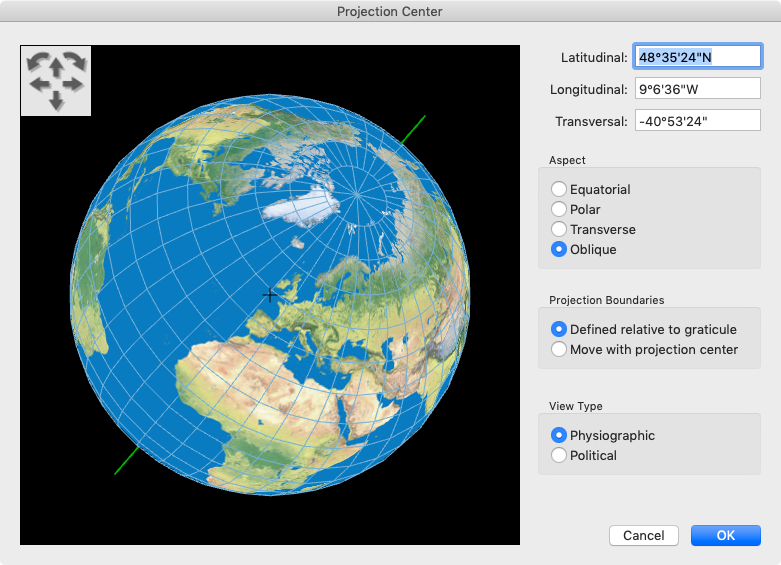Choose the Polar aspect
Viewport: 781px width, 565px height.
(x=559, y=210)
